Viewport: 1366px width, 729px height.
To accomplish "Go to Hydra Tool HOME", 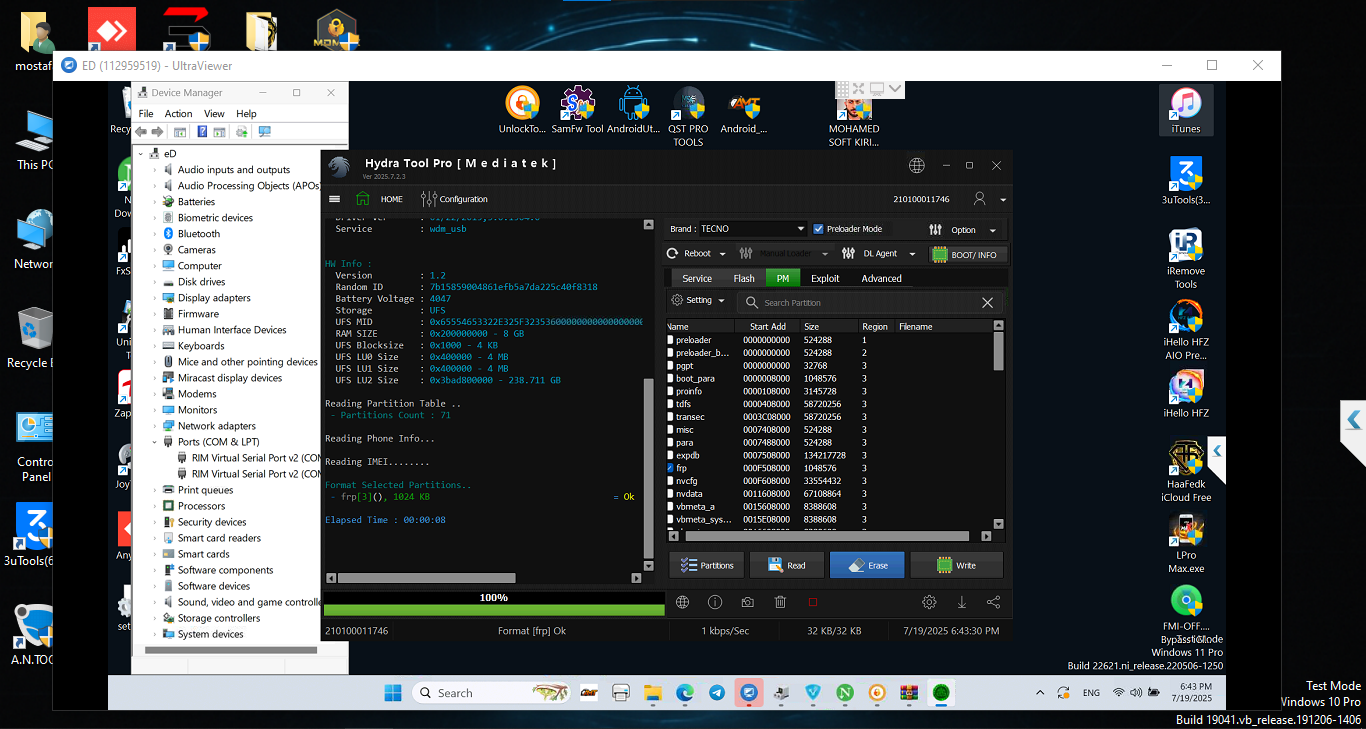I will pyautogui.click(x=380, y=199).
